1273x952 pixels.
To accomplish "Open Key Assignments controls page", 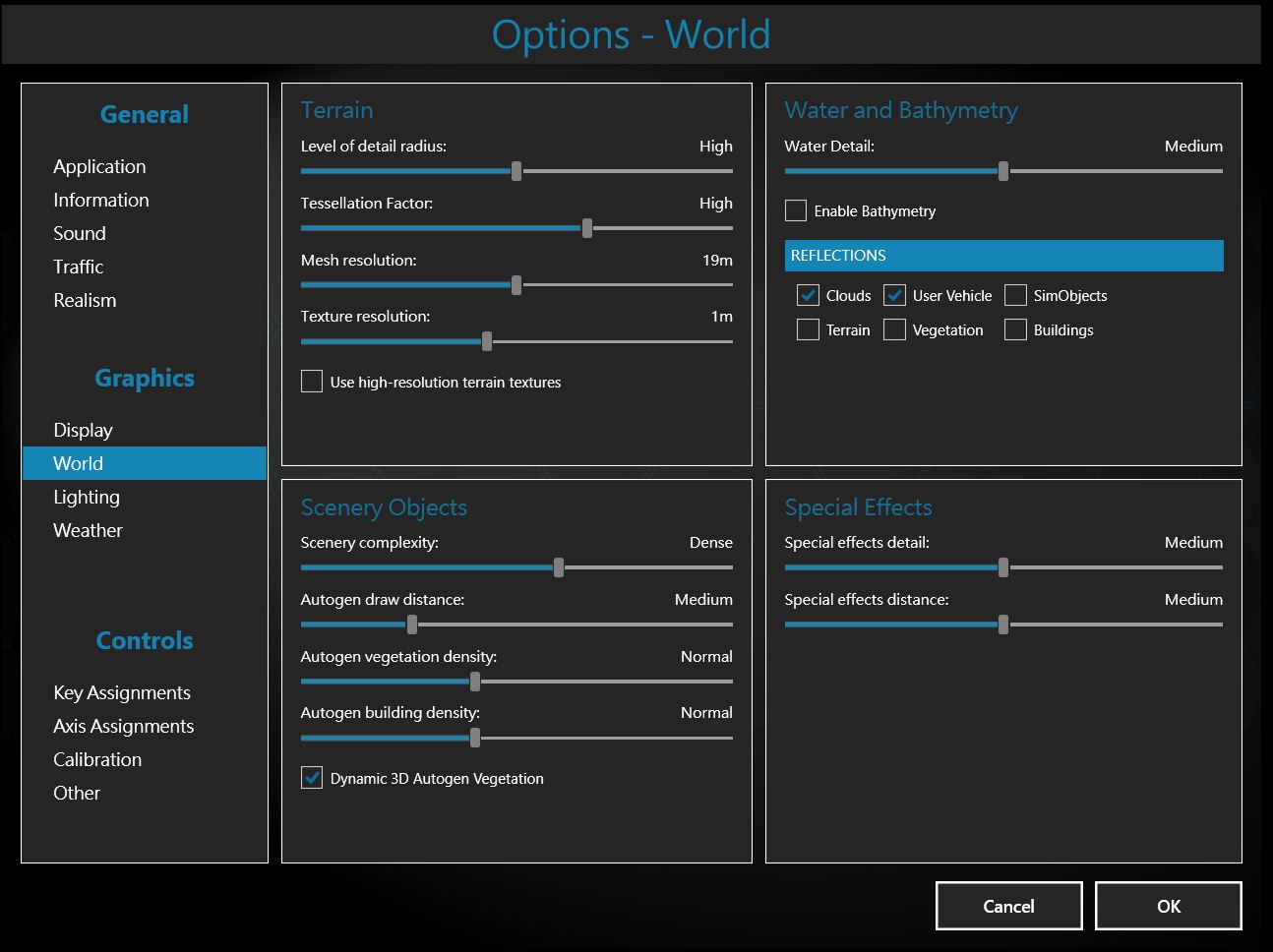I will pyautogui.click(x=122, y=692).
